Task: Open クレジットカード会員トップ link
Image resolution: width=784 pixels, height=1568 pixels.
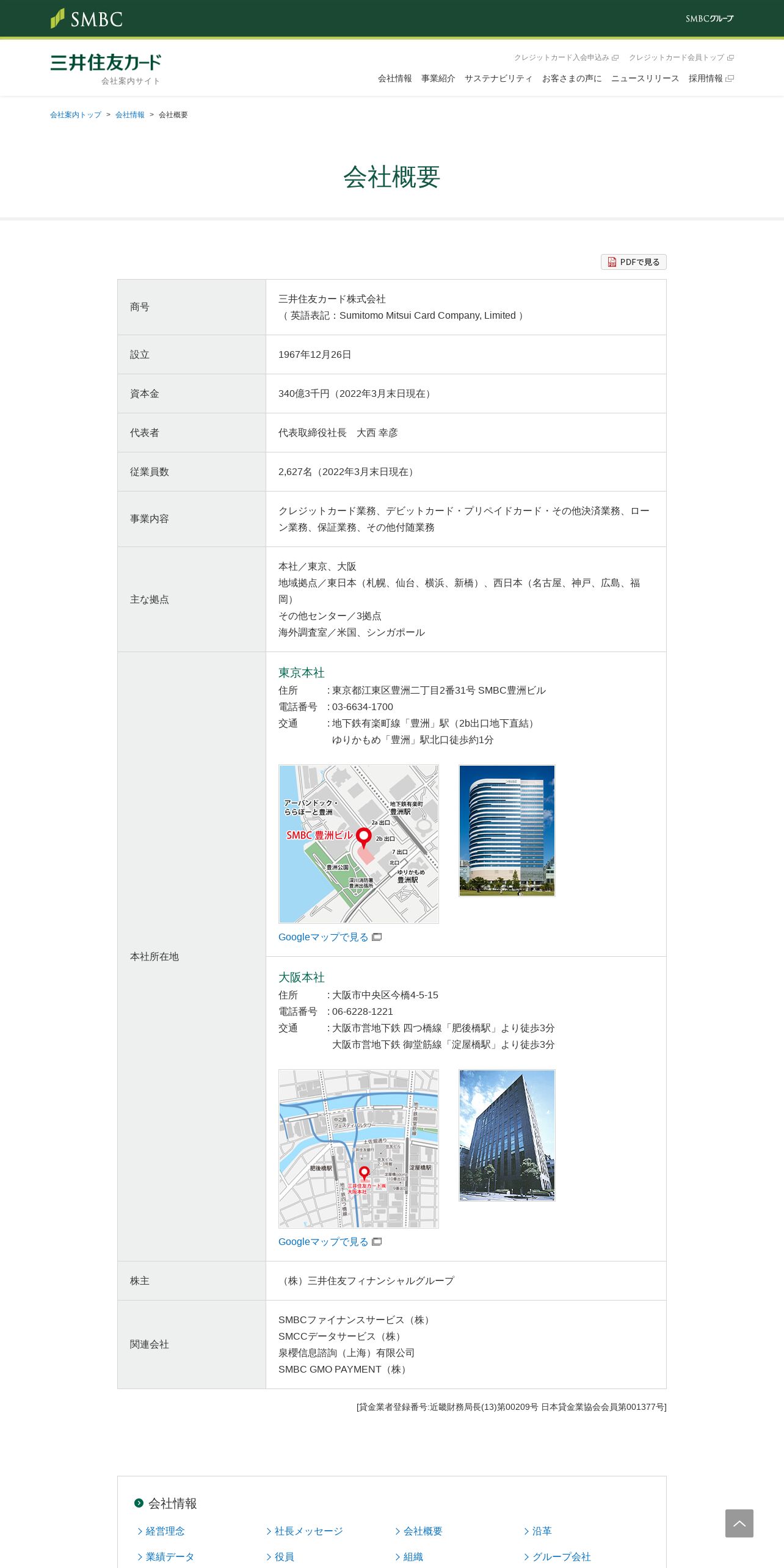Action: click(681, 57)
